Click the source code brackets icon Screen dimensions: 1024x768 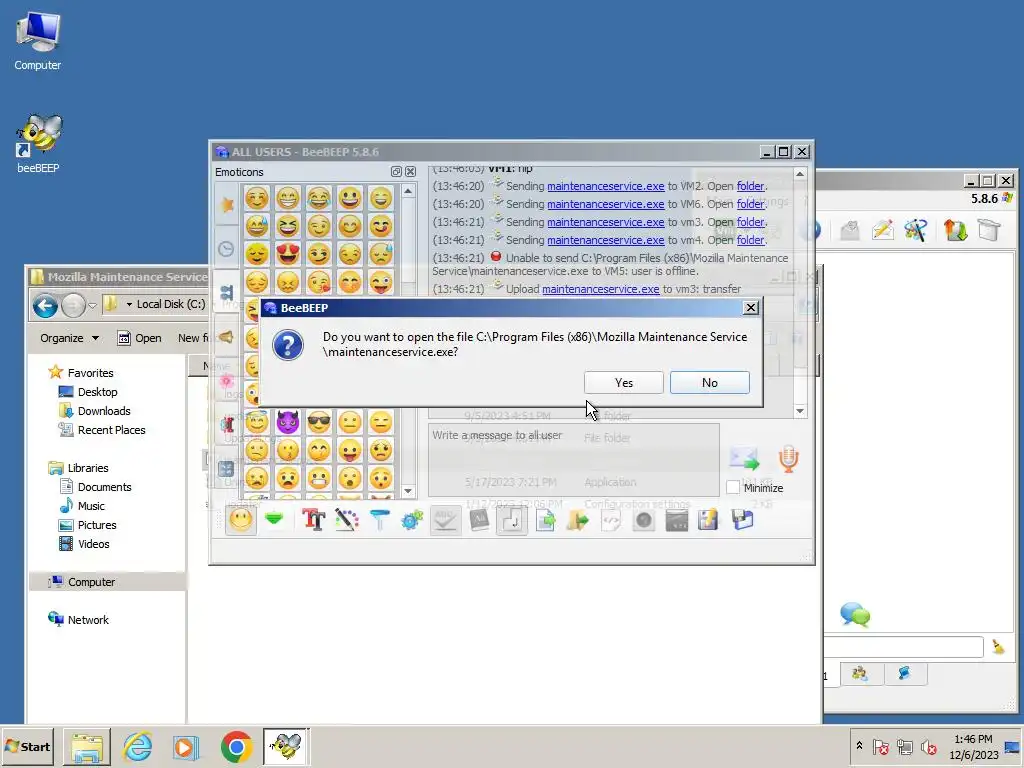pyautogui.click(x=611, y=520)
